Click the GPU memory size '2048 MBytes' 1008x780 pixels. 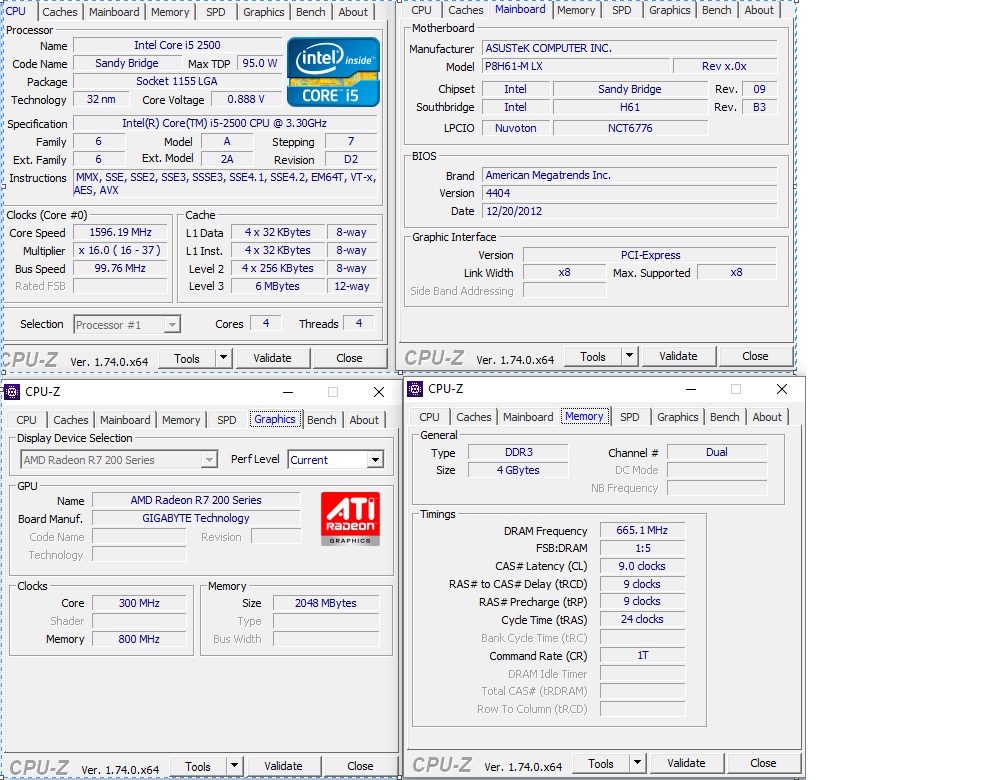326,603
